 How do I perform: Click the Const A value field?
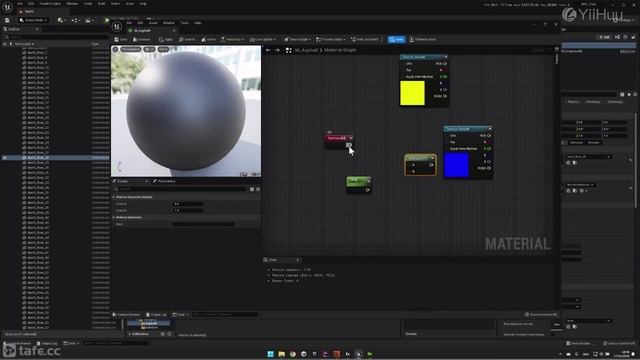pyautogui.click(x=188, y=204)
